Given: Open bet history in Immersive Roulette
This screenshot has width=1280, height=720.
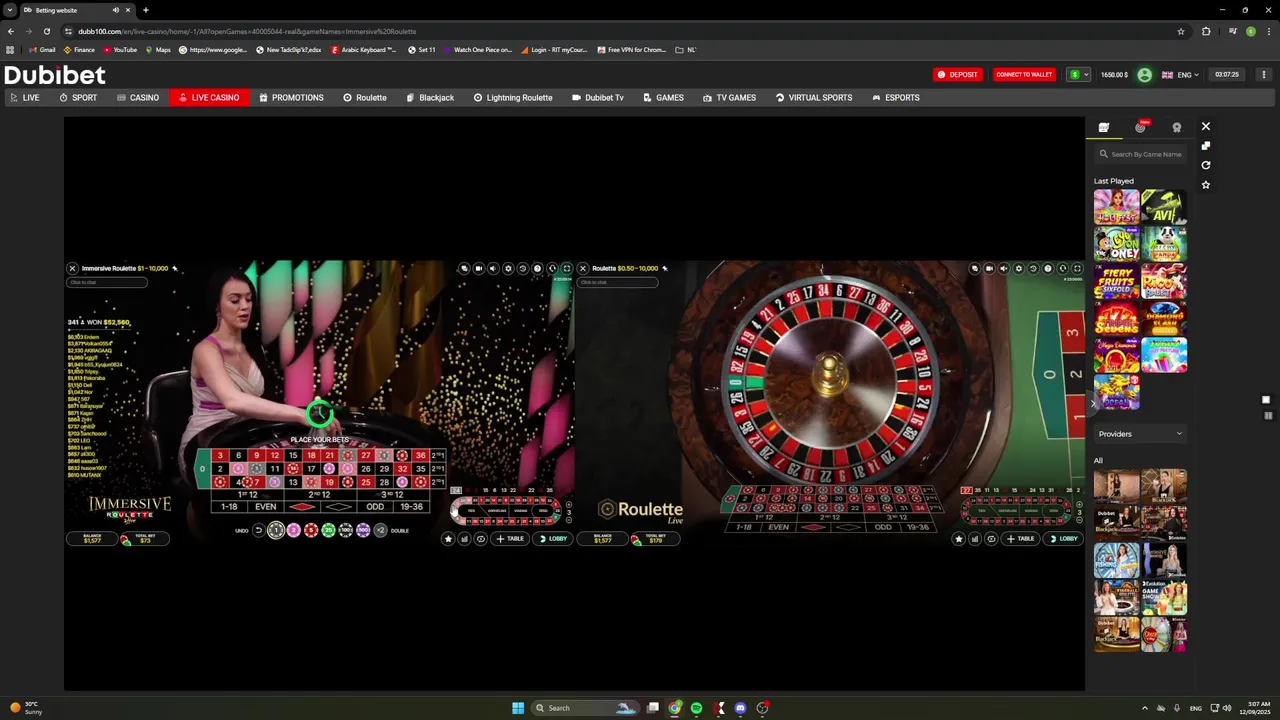Looking at the screenshot, I should point(522,268).
